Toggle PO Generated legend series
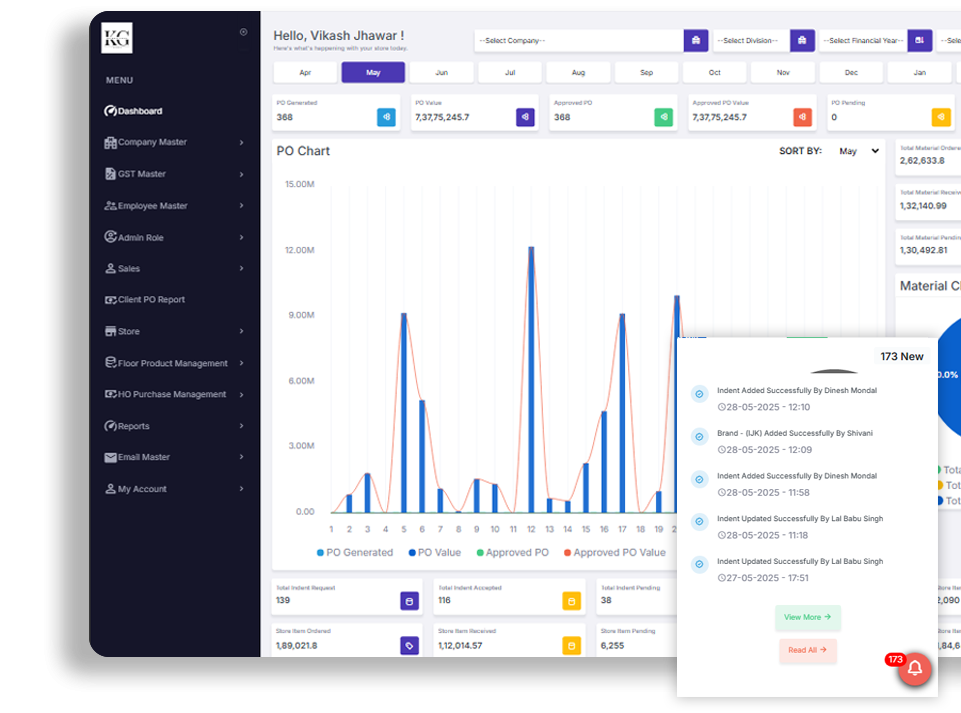This screenshot has width=961, height=713. pos(355,553)
